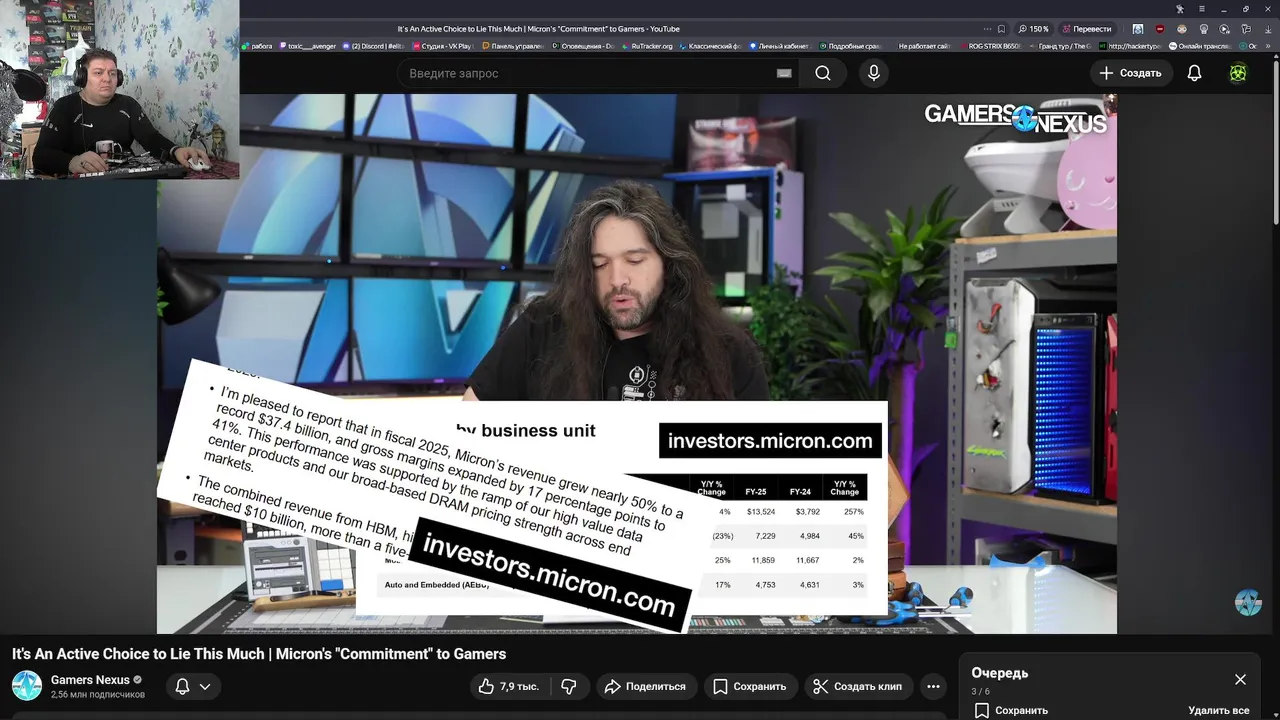Click the Создать клип scissors button

coord(858,686)
